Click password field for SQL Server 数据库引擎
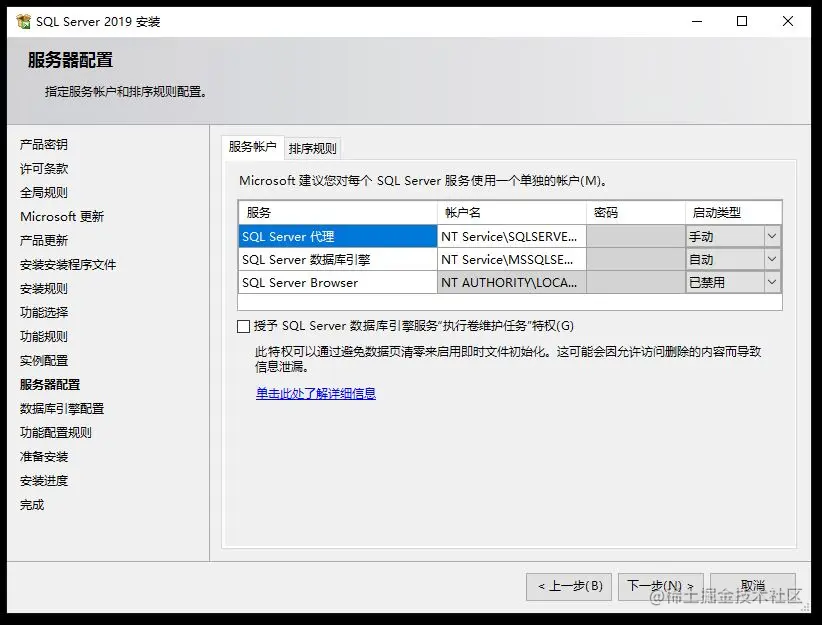Image resolution: width=822 pixels, height=625 pixels. (x=635, y=260)
